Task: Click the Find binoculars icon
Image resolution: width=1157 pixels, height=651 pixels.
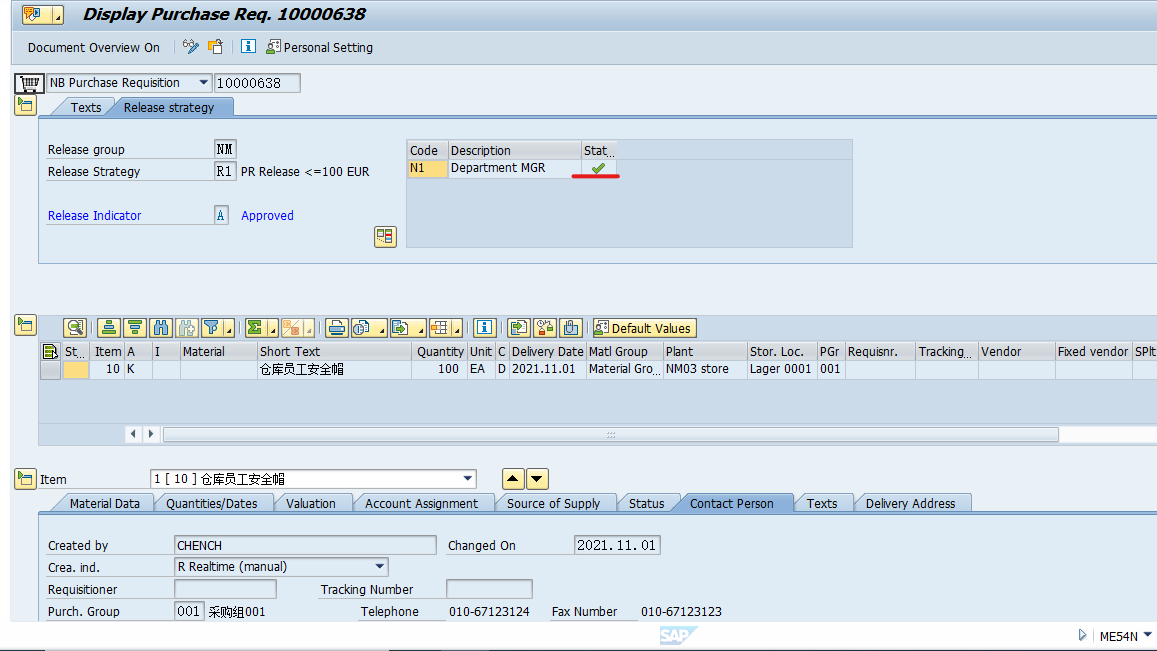Action: [161, 328]
